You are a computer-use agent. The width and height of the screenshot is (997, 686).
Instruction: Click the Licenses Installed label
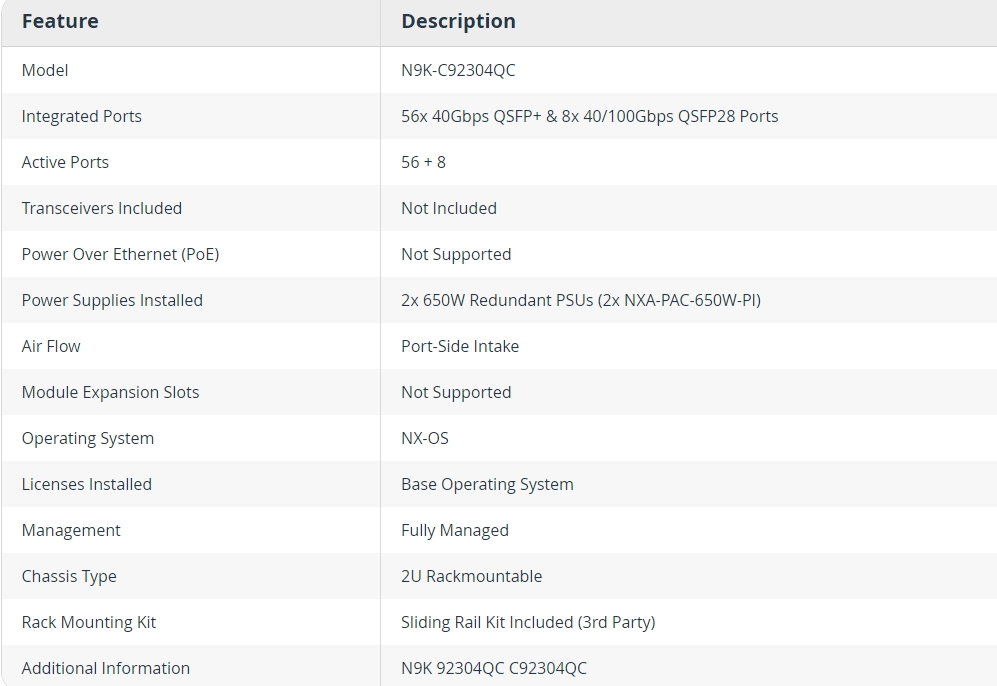(x=86, y=484)
